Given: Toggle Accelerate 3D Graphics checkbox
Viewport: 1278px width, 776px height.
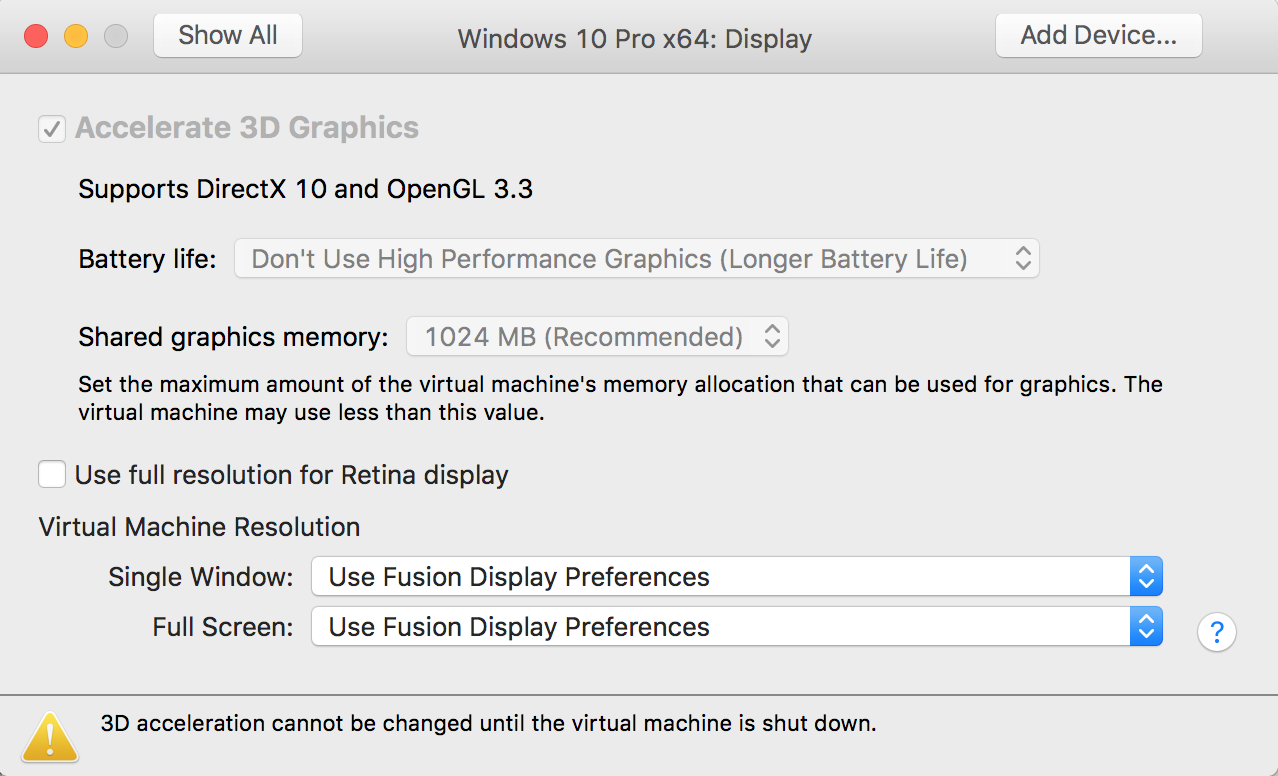Looking at the screenshot, I should point(52,129).
